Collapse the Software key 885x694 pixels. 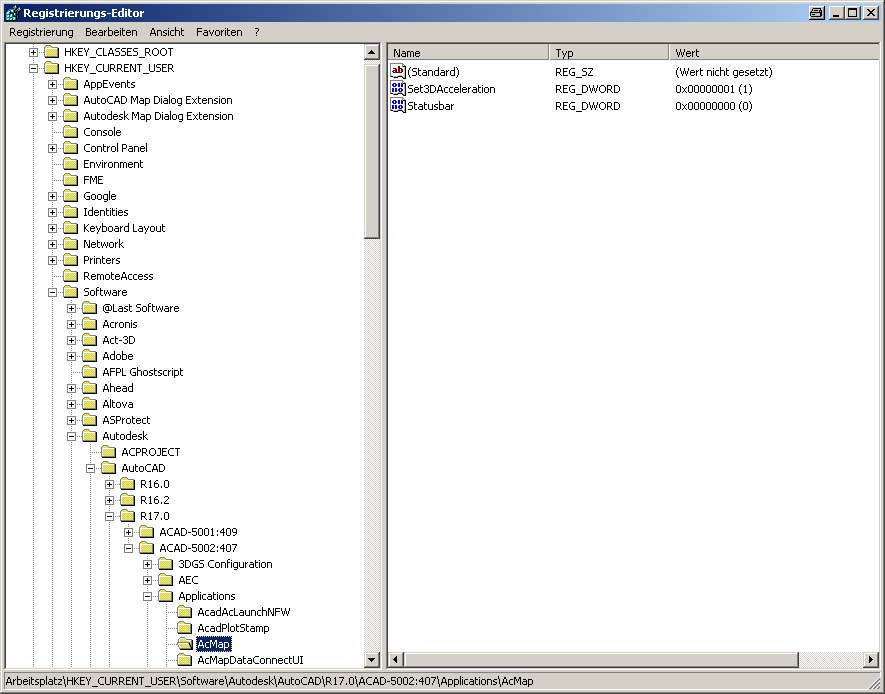point(52,292)
